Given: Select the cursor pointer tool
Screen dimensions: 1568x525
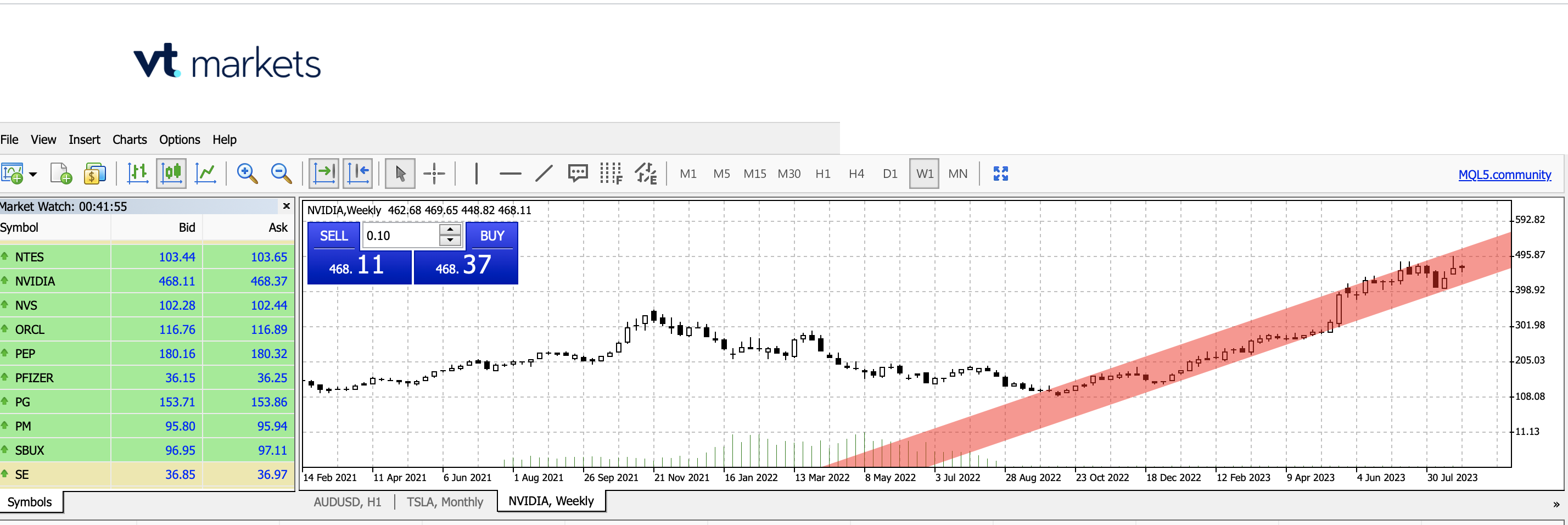Looking at the screenshot, I should (x=401, y=174).
